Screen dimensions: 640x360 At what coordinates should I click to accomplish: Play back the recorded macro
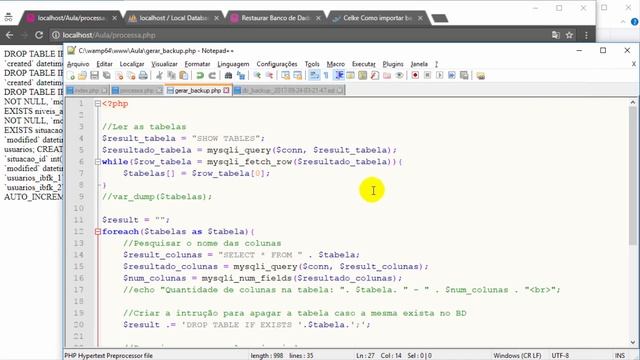click(x=440, y=76)
